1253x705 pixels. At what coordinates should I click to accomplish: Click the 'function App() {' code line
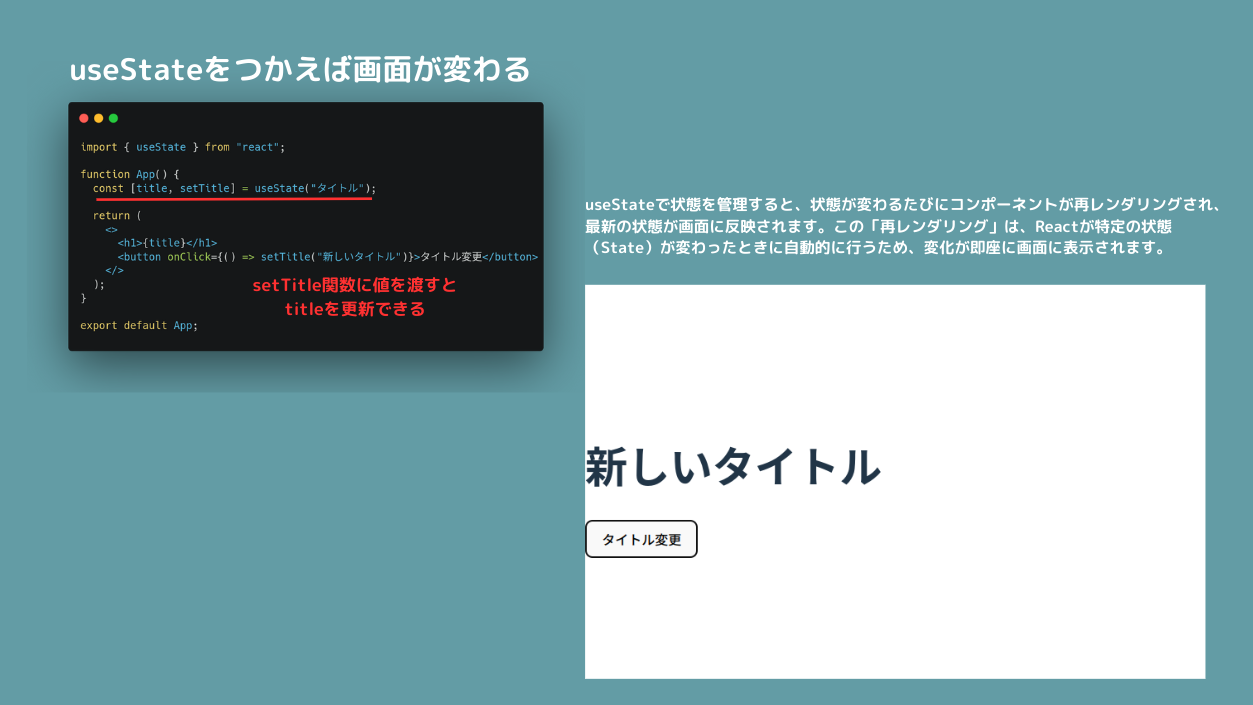click(130, 174)
